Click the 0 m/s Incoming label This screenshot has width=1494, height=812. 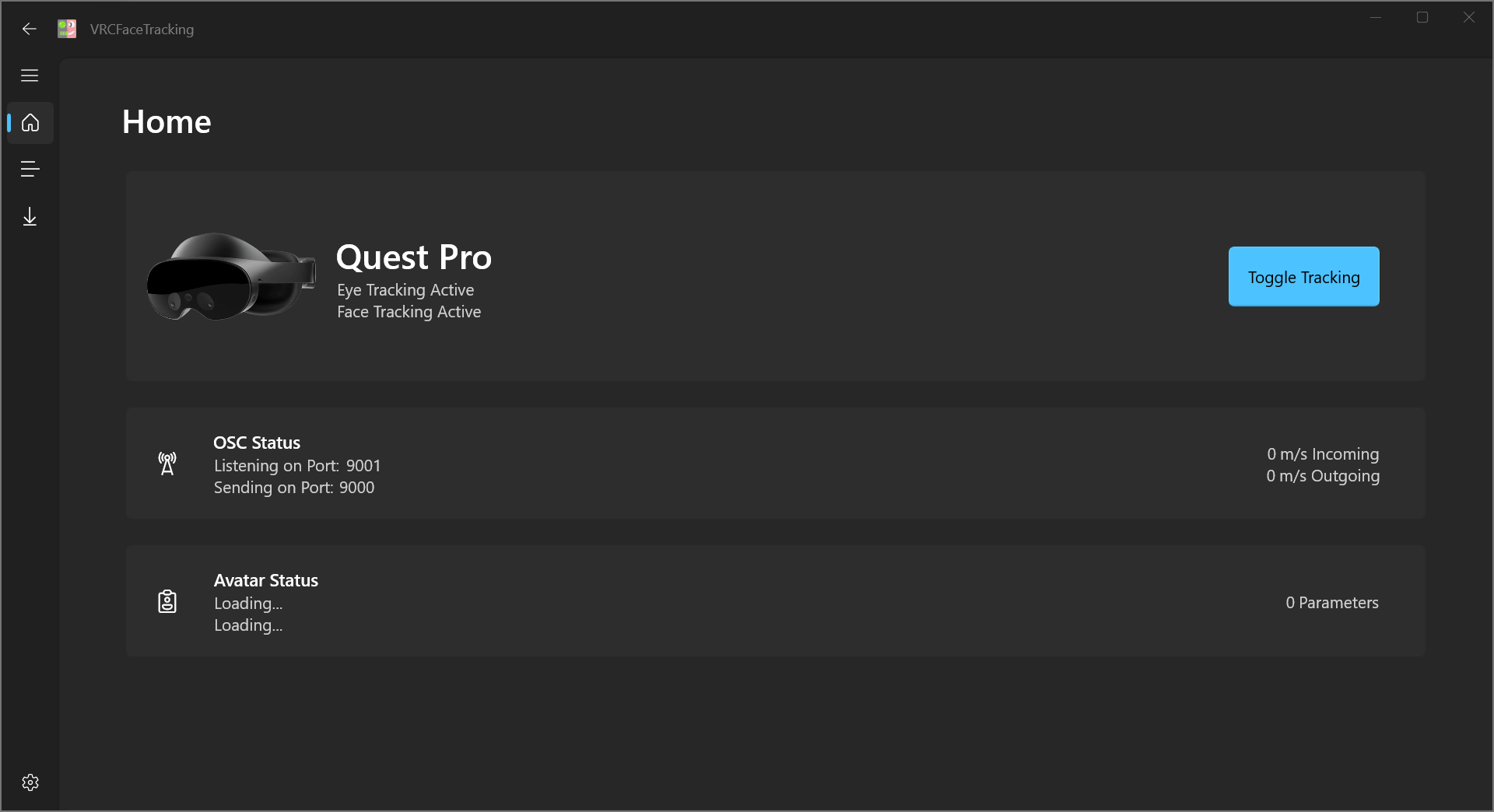(x=1322, y=453)
